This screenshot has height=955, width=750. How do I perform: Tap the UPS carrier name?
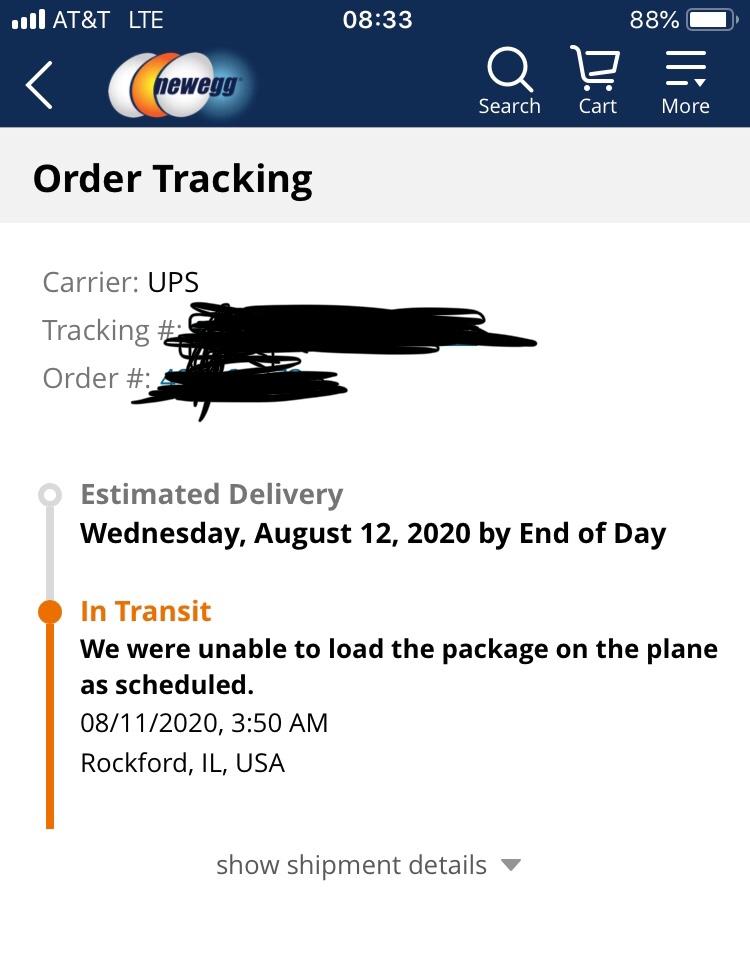[173, 282]
